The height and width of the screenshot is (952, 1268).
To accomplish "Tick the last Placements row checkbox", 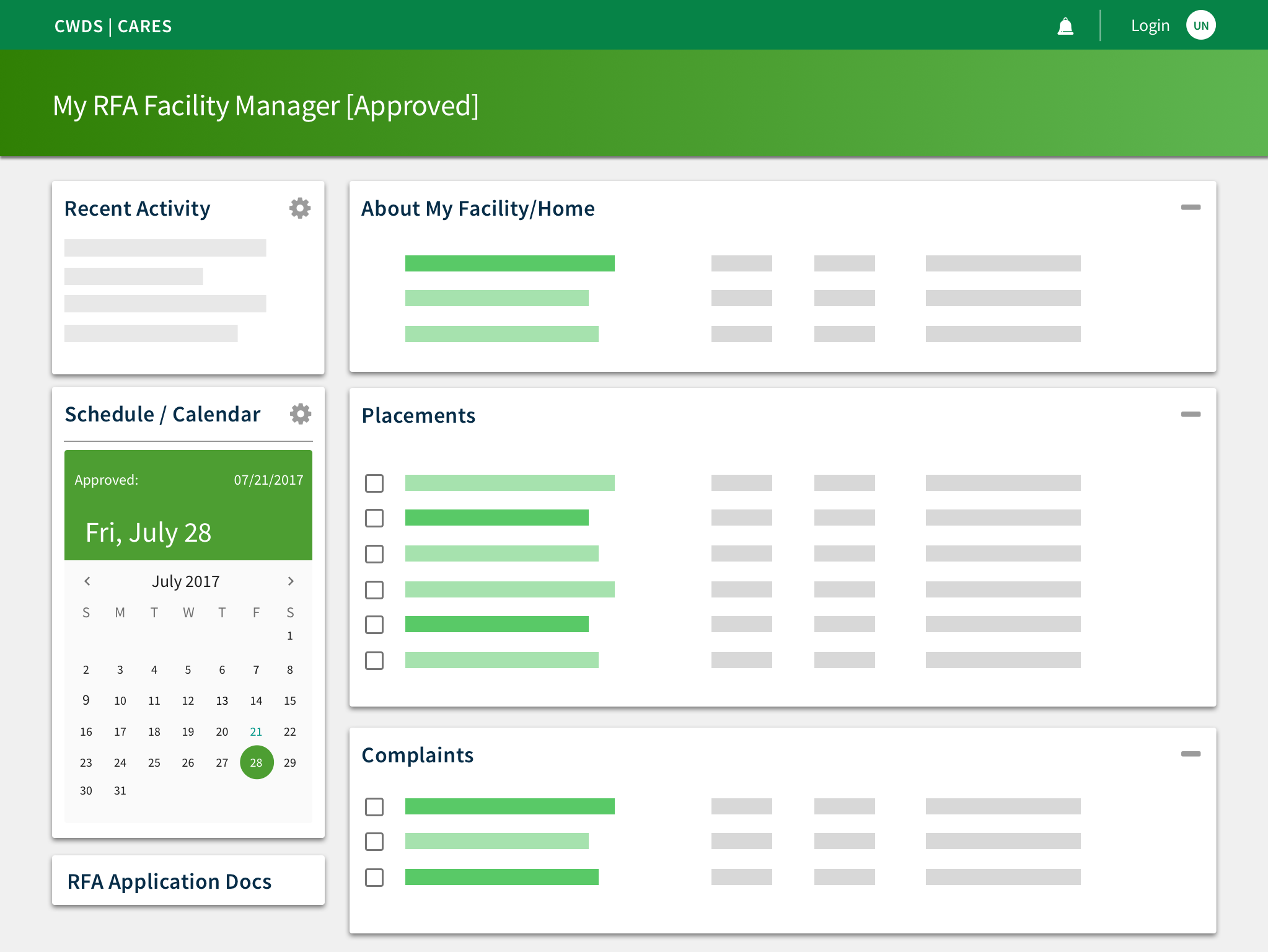I will (374, 661).
